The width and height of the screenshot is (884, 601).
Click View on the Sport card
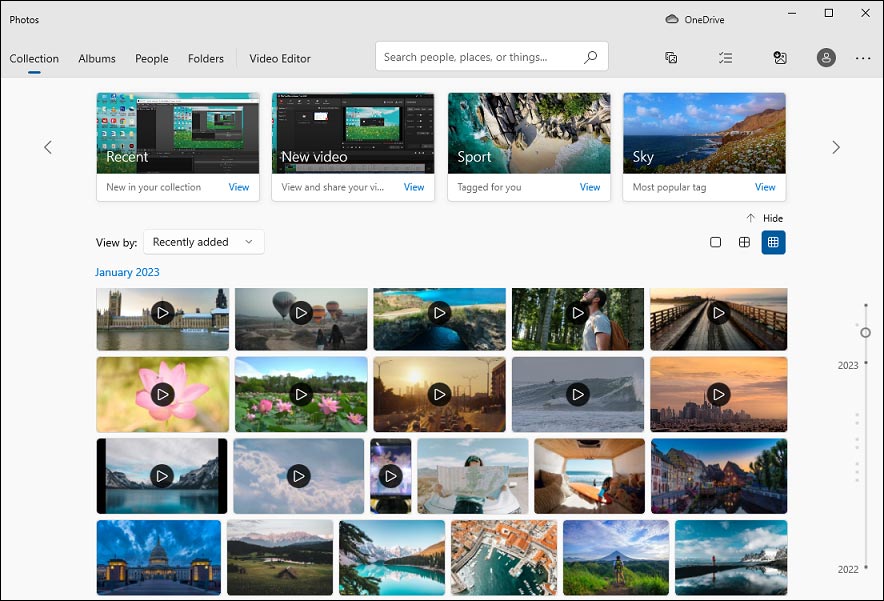pos(589,187)
